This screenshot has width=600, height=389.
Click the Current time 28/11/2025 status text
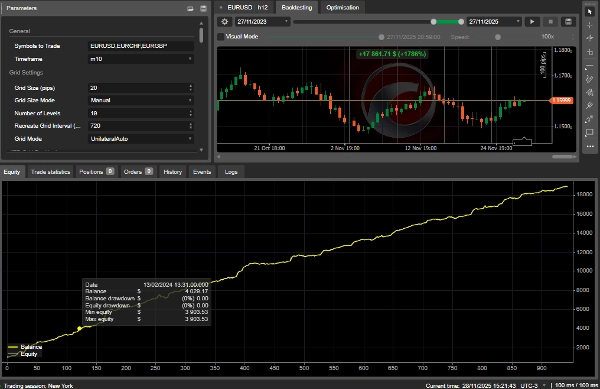click(x=471, y=386)
